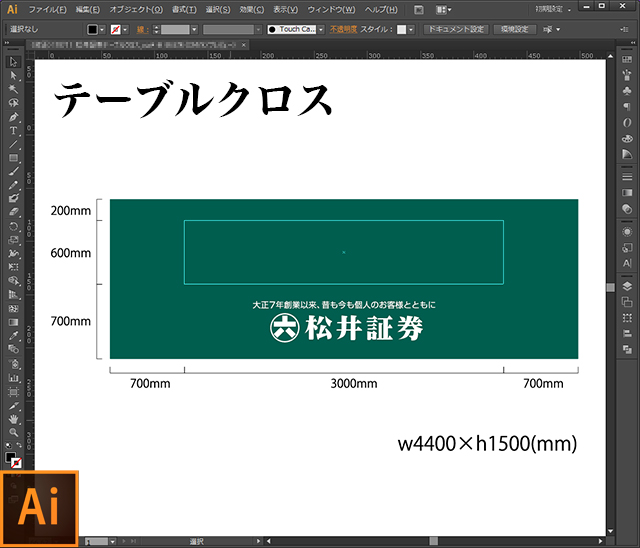This screenshot has width=640, height=548.
Task: Select the Pen tool
Action: tap(13, 117)
